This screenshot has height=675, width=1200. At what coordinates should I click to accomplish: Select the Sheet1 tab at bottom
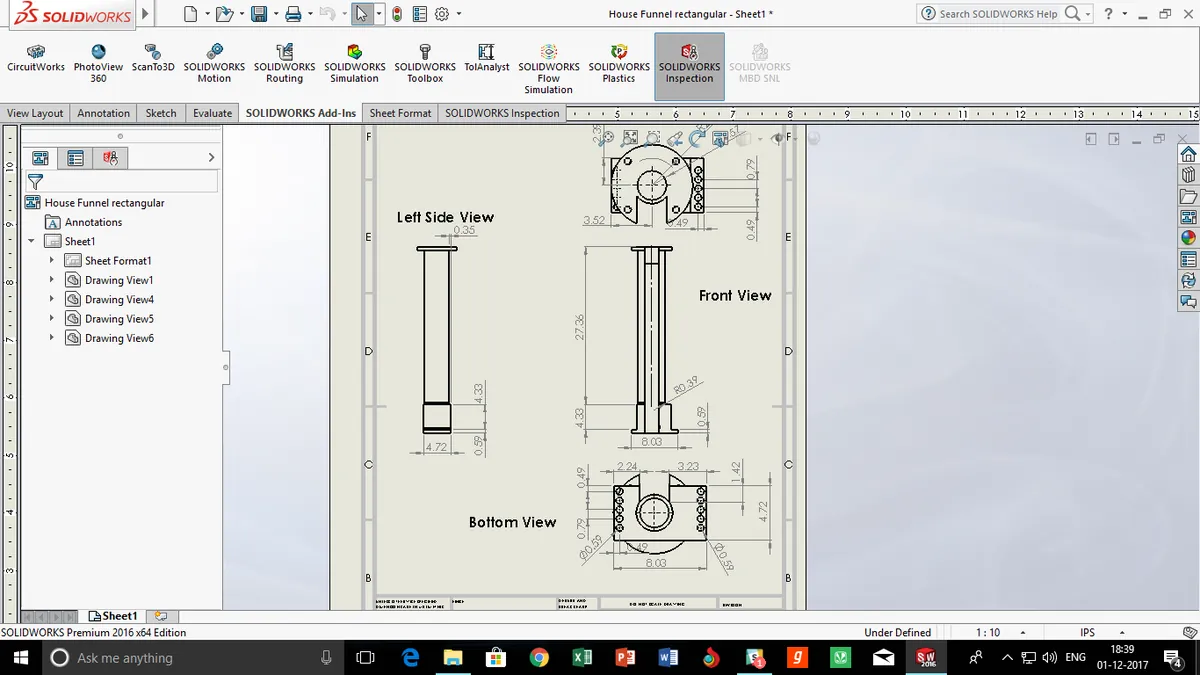(x=113, y=616)
